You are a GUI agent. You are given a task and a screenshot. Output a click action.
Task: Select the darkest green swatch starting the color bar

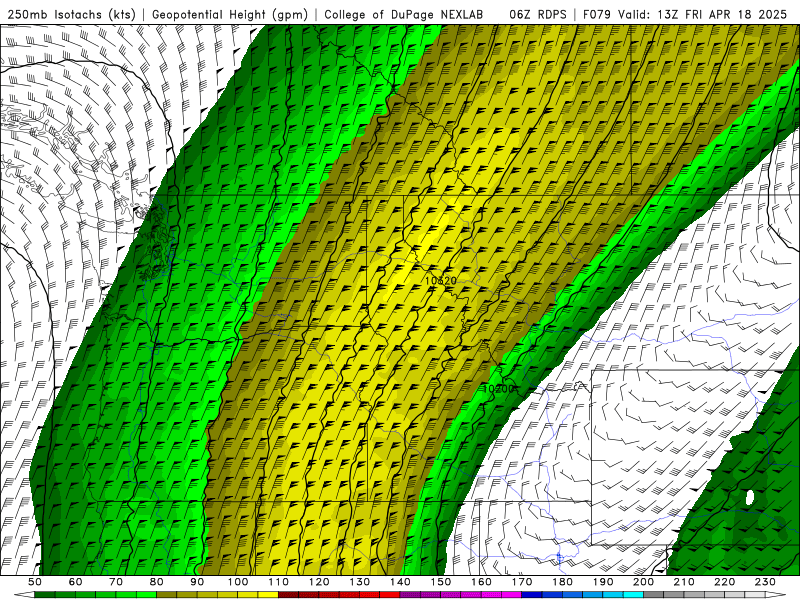tap(45, 595)
